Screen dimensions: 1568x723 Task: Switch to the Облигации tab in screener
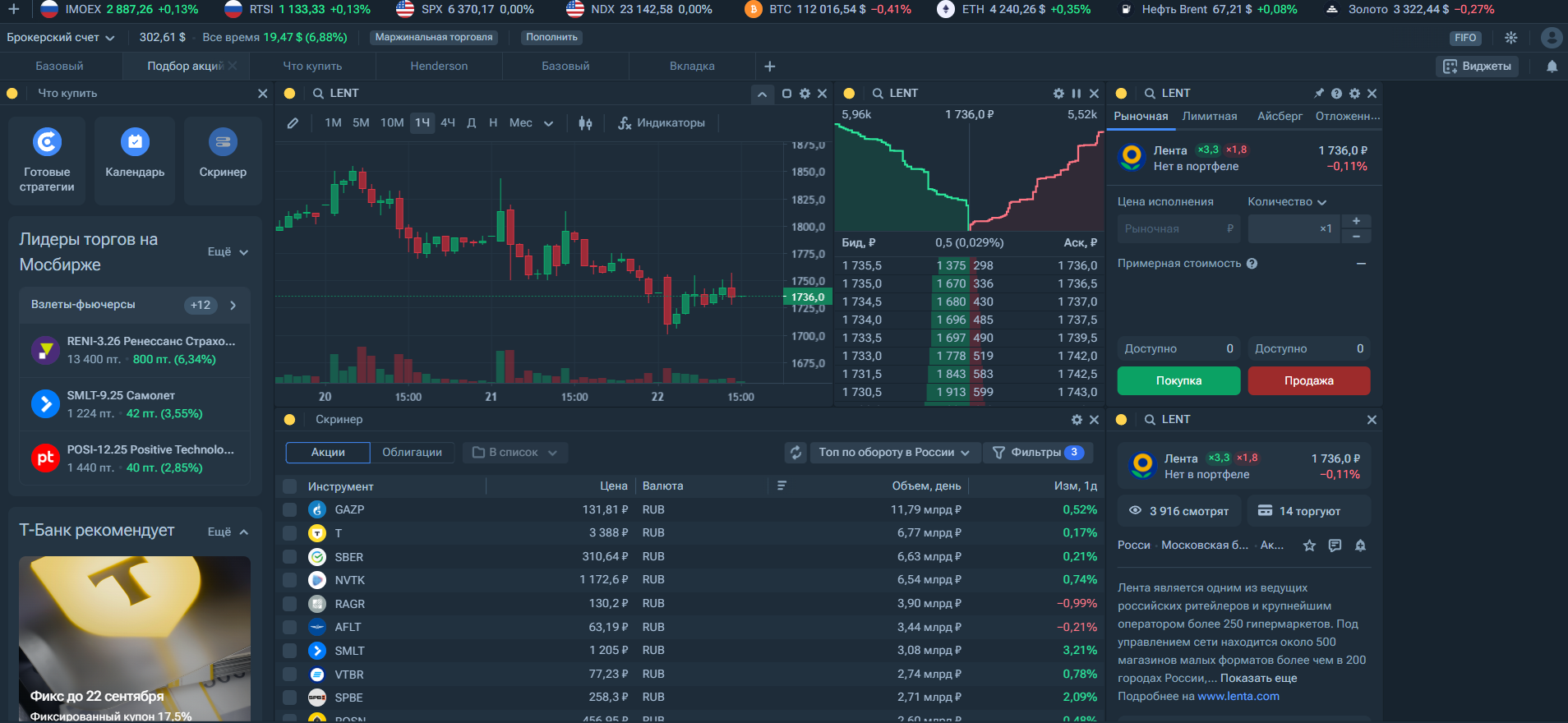point(412,453)
